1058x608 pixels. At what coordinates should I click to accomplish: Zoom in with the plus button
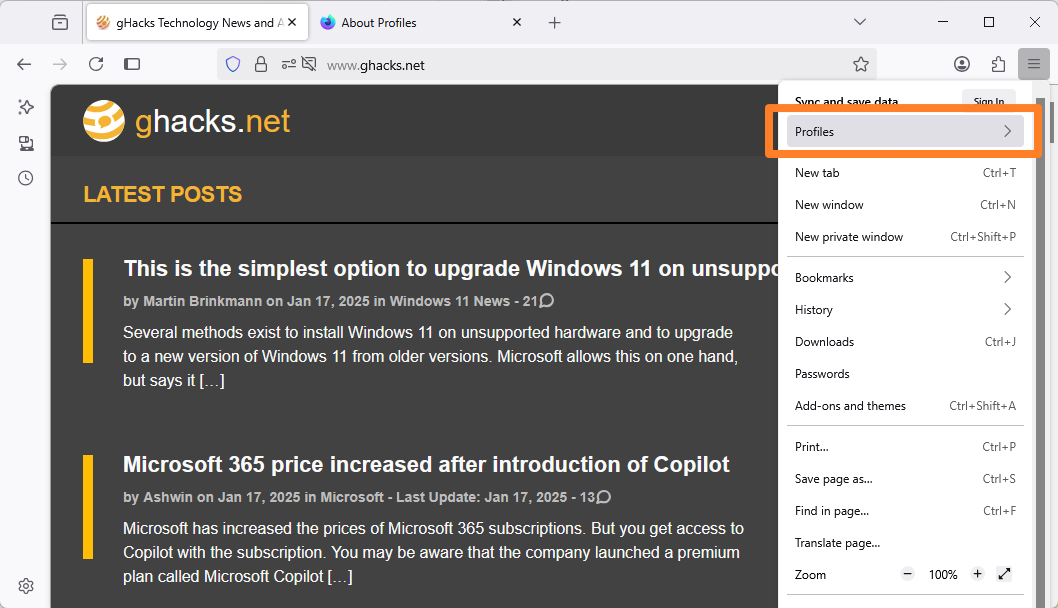point(977,574)
